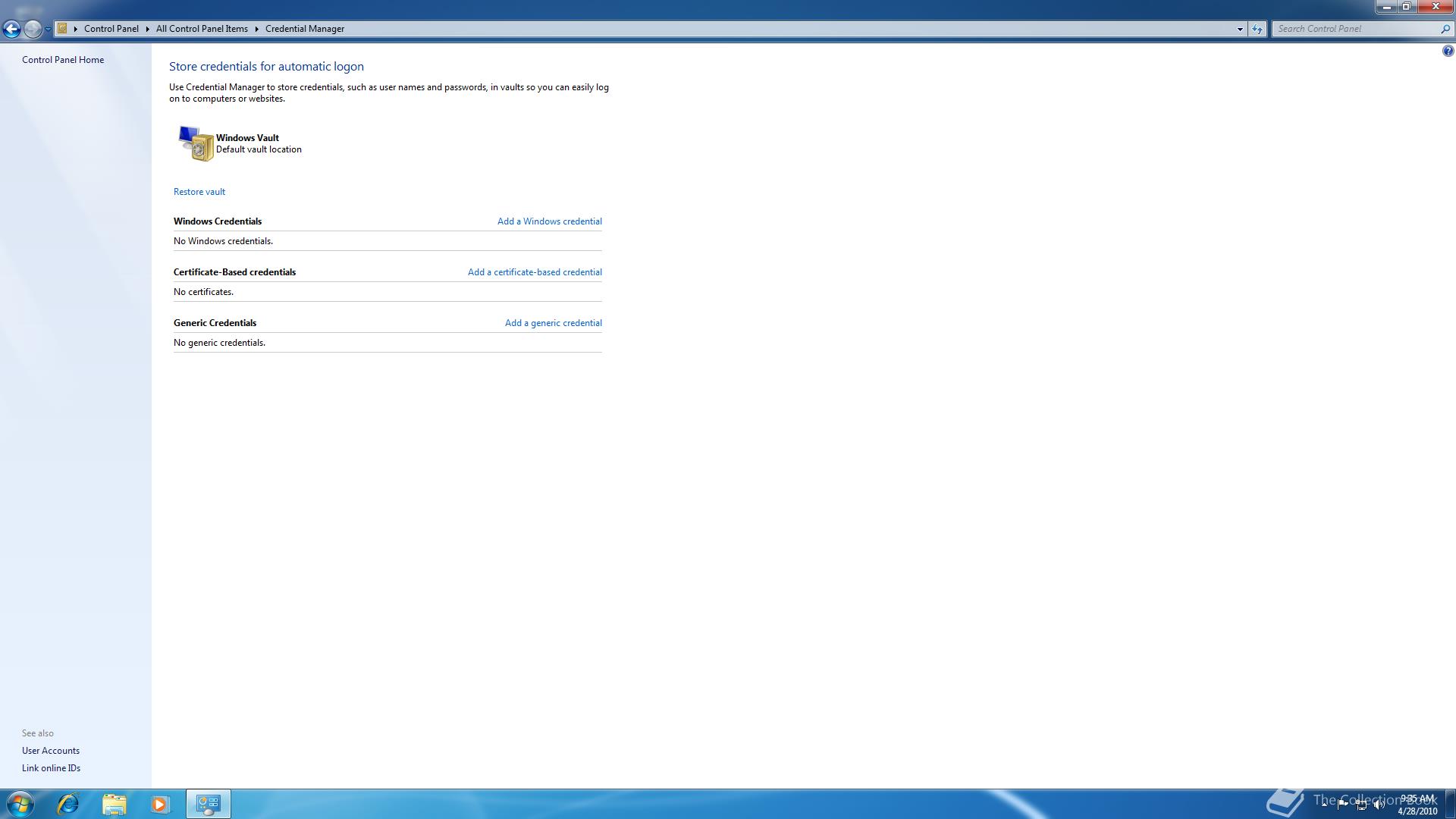The image size is (1456, 819).
Task: Open Help with the question mark icon
Action: click(x=1448, y=52)
